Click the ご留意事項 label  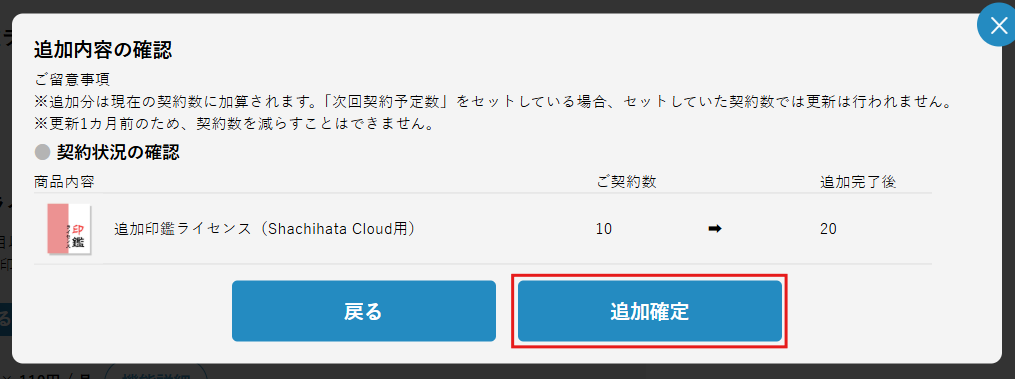click(72, 80)
